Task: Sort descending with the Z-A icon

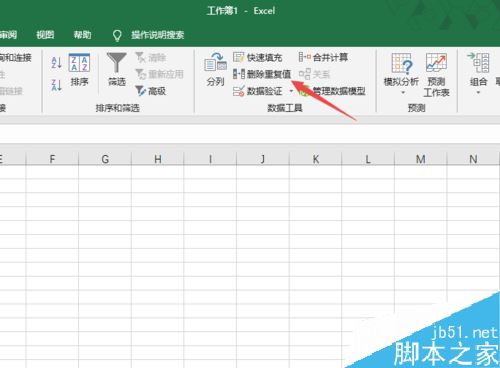Action: [x=56, y=85]
